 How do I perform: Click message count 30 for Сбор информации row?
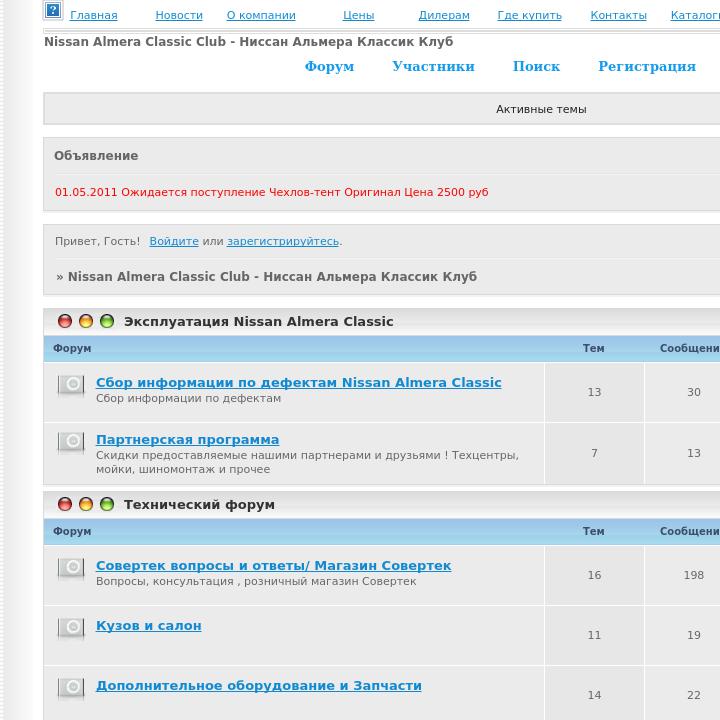(x=693, y=392)
